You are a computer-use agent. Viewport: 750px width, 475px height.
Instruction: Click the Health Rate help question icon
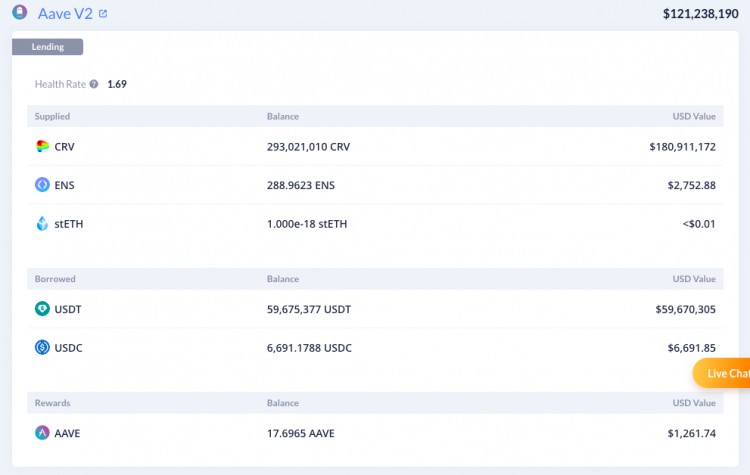(x=94, y=84)
